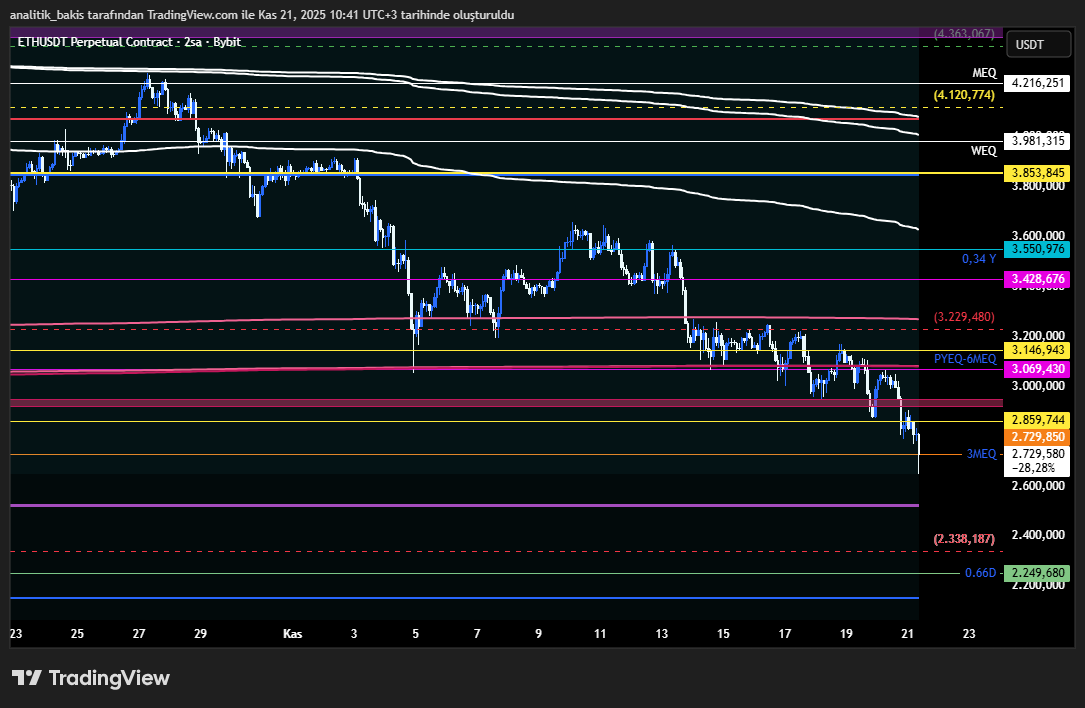
Task: Open the USDT currency selector
Action: pyautogui.click(x=1038, y=44)
